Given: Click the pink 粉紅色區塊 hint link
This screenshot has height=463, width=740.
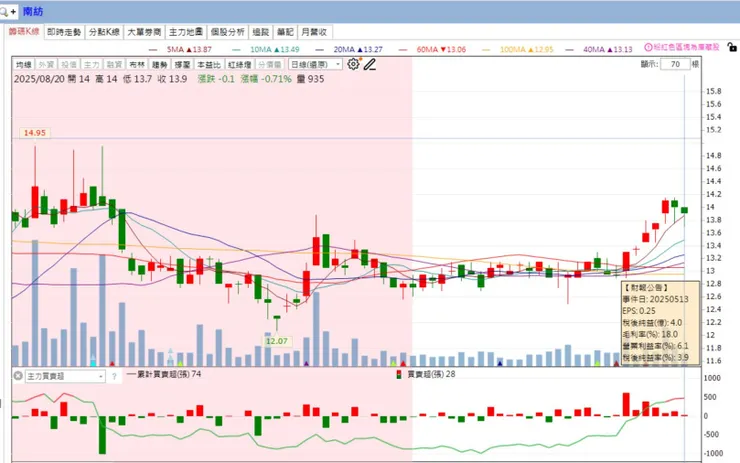Looking at the screenshot, I should [x=687, y=47].
